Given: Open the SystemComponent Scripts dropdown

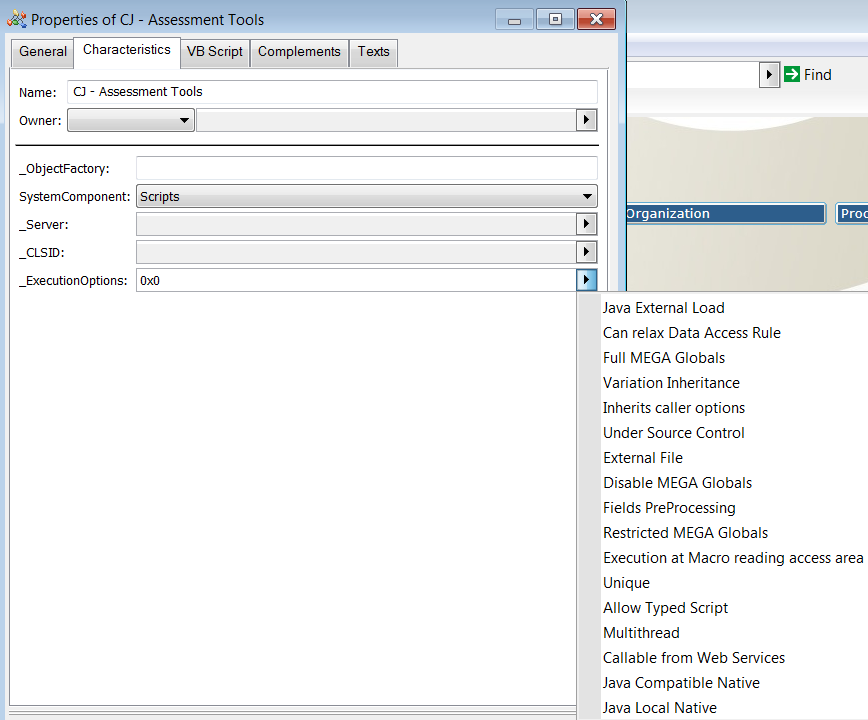Looking at the screenshot, I should click(x=366, y=197).
